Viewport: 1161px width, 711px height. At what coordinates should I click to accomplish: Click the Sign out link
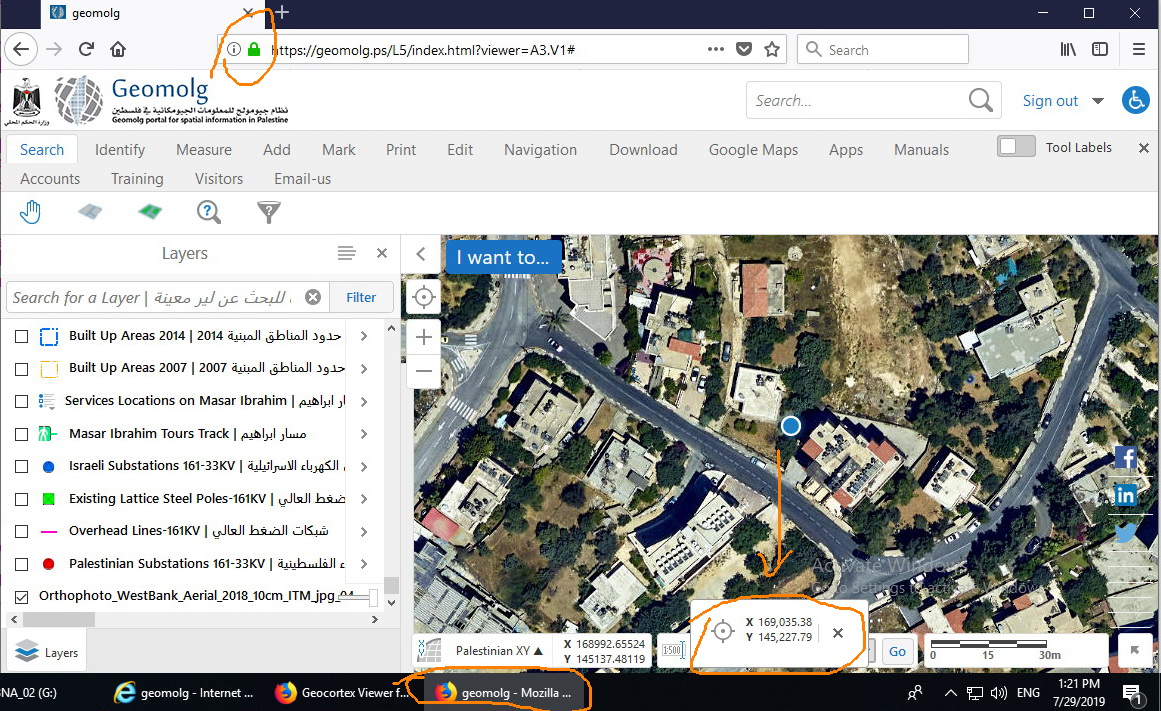(x=1050, y=101)
